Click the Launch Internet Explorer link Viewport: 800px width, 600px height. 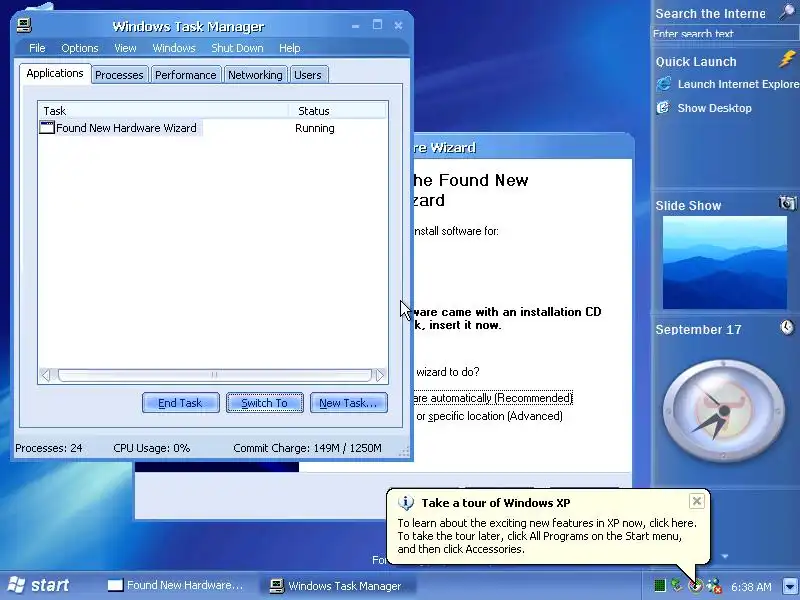(x=738, y=84)
